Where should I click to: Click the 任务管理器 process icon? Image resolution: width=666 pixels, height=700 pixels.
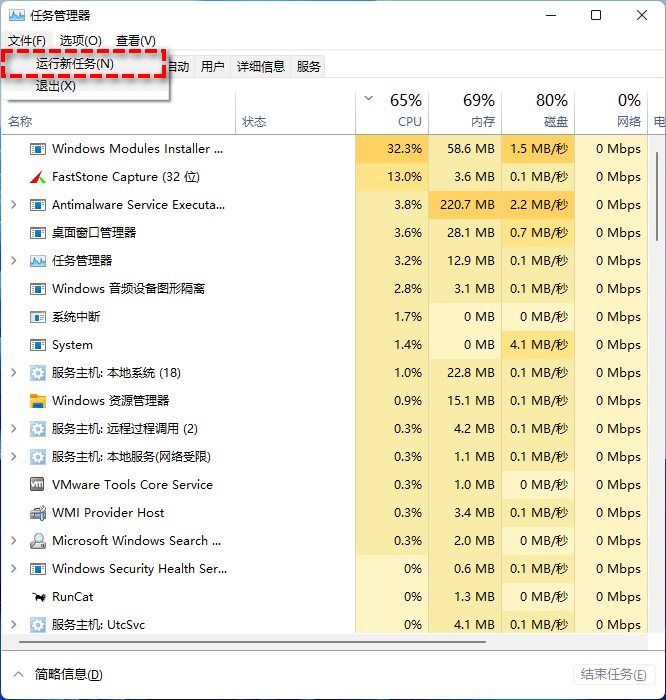(x=38, y=261)
